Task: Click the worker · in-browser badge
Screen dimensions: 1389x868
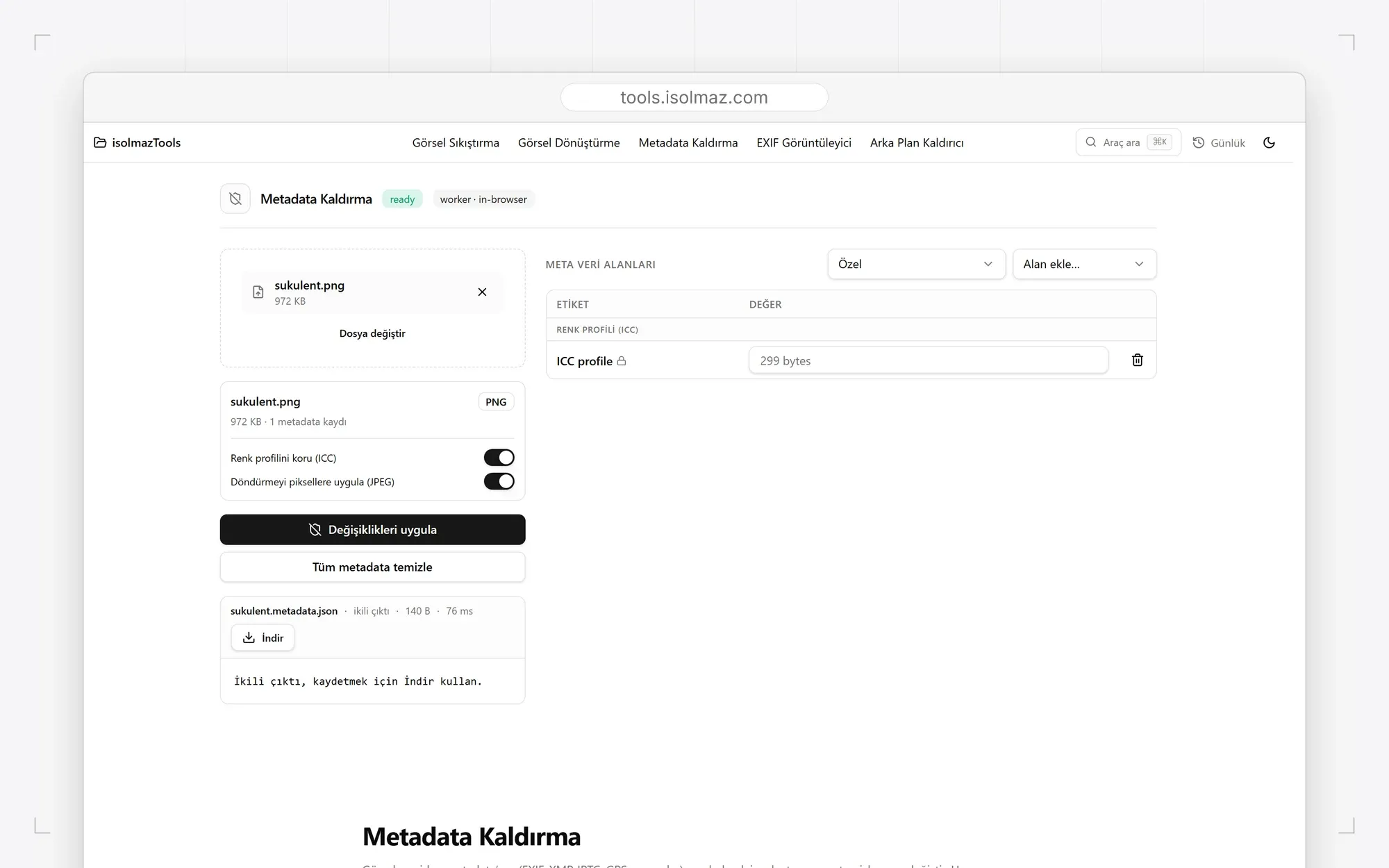Action: click(x=483, y=199)
